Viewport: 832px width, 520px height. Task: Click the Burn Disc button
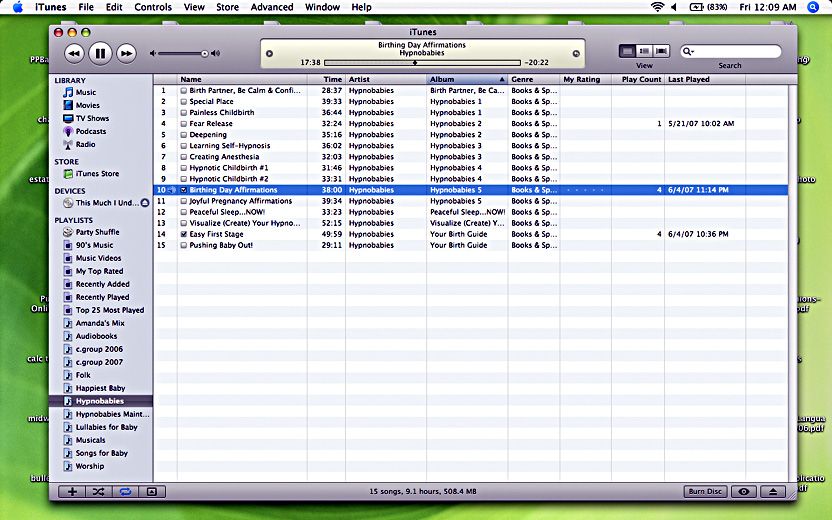[x=705, y=492]
